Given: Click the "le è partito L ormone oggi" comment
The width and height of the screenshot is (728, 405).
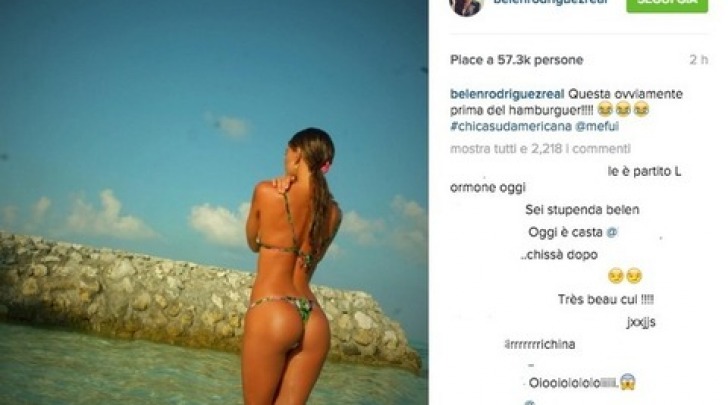Looking at the screenshot, I should coord(566,179).
